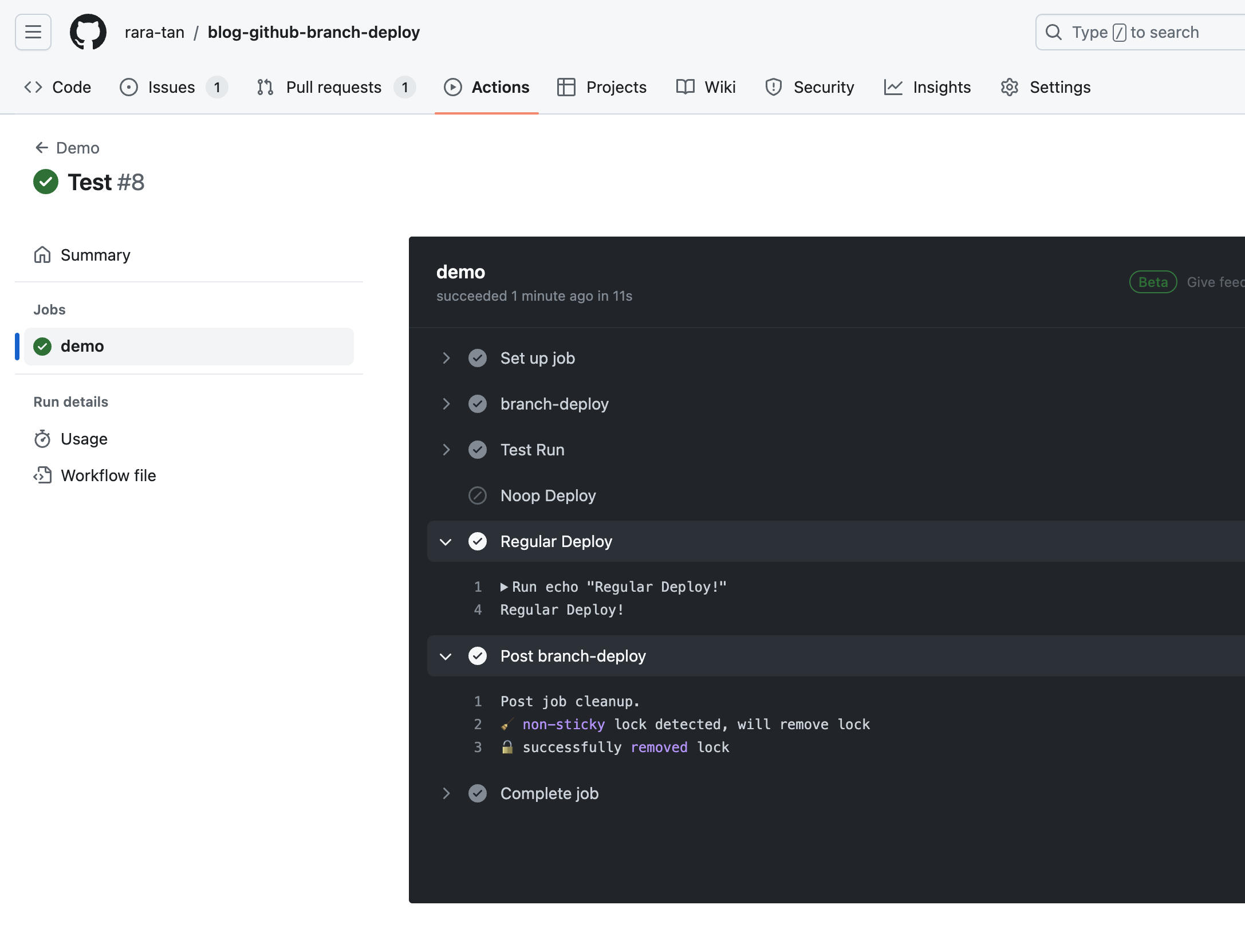Screen dimensions: 1245x952
Task: Open the Pull requests tab
Action: [x=337, y=87]
